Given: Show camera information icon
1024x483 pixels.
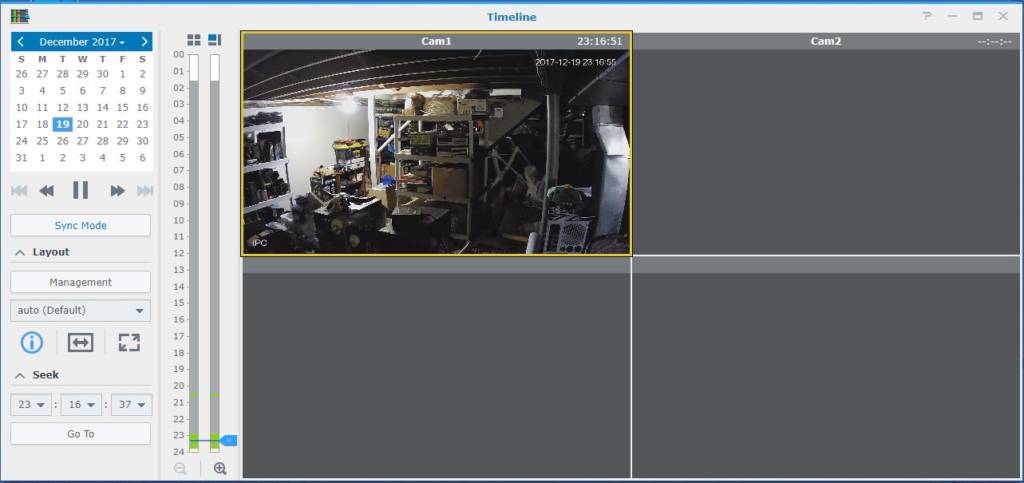Looking at the screenshot, I should (32, 342).
